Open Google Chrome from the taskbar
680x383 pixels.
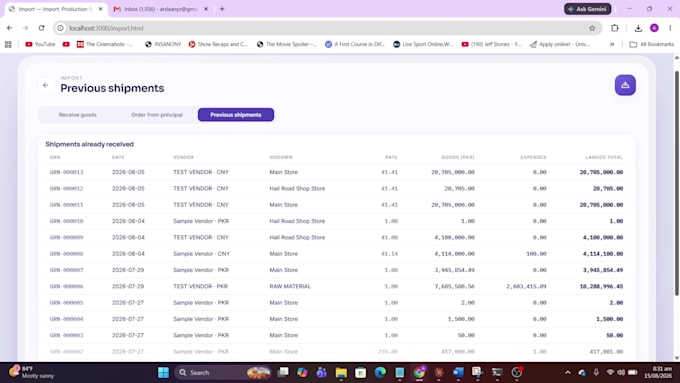click(x=419, y=373)
